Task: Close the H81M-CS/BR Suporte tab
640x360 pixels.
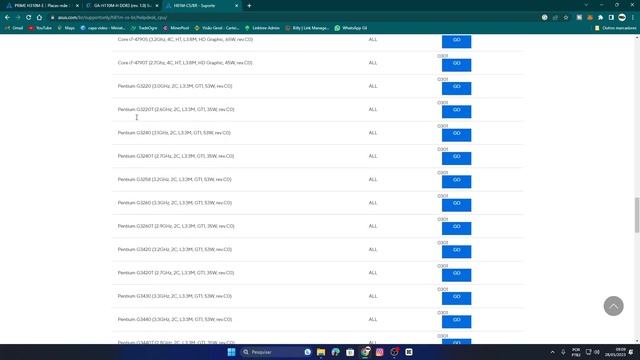Action: click(236, 6)
